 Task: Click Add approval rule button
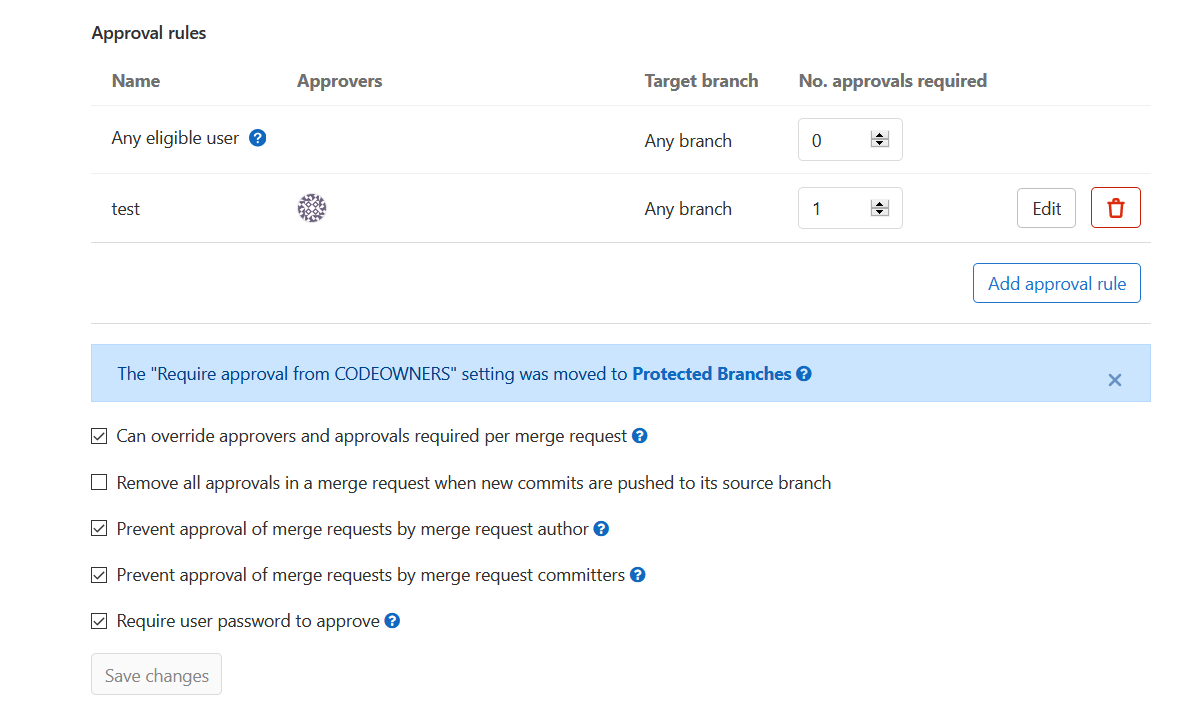click(x=1056, y=283)
